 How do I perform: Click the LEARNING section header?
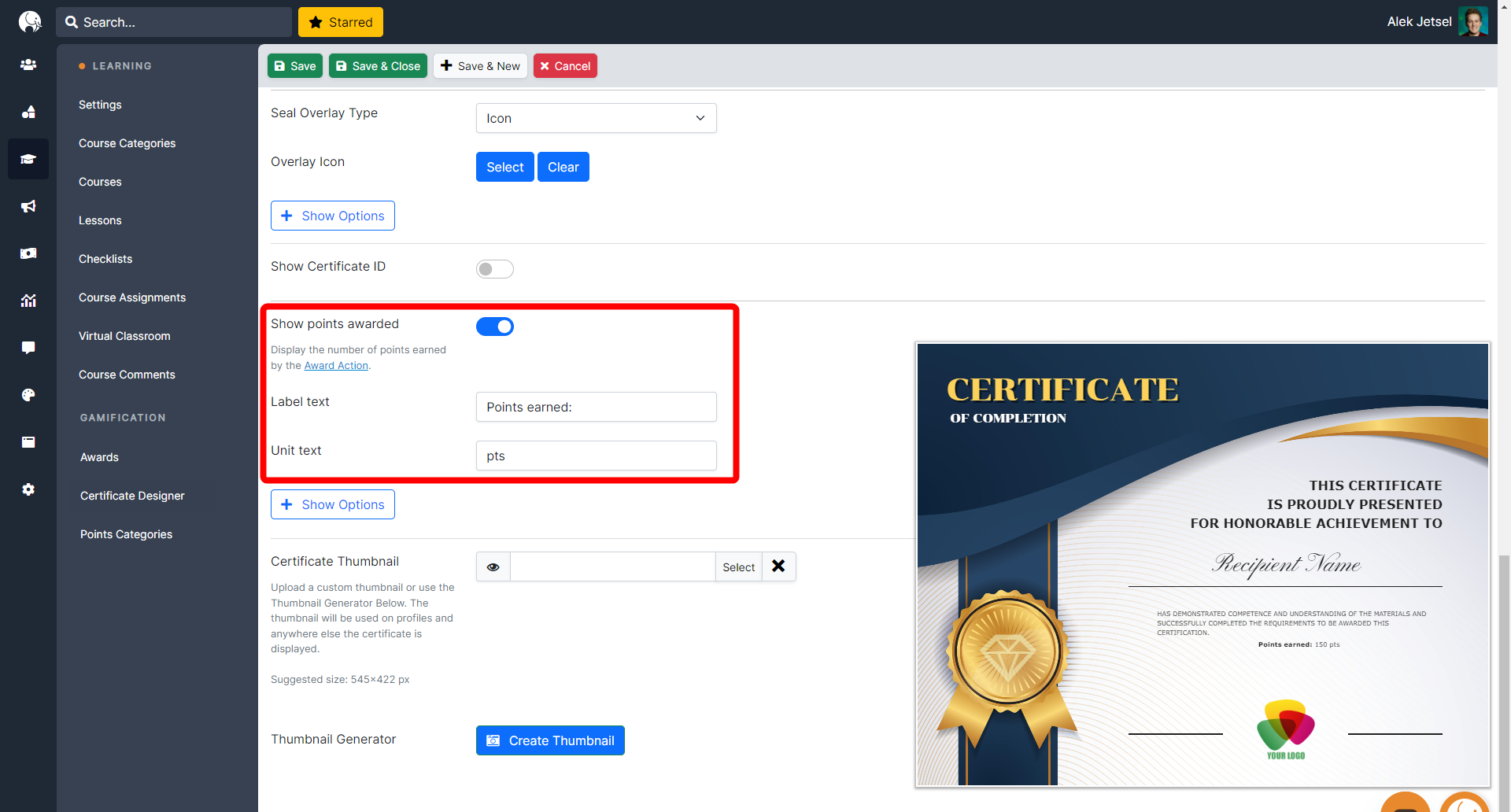(x=122, y=66)
